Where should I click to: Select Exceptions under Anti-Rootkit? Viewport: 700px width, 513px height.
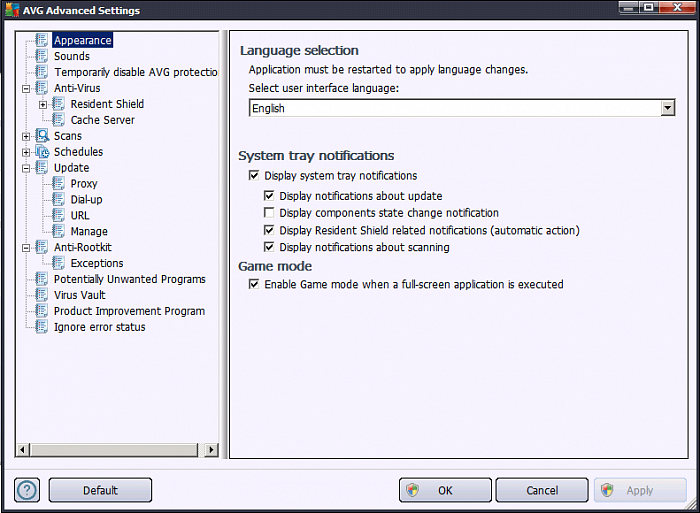pyautogui.click(x=97, y=263)
